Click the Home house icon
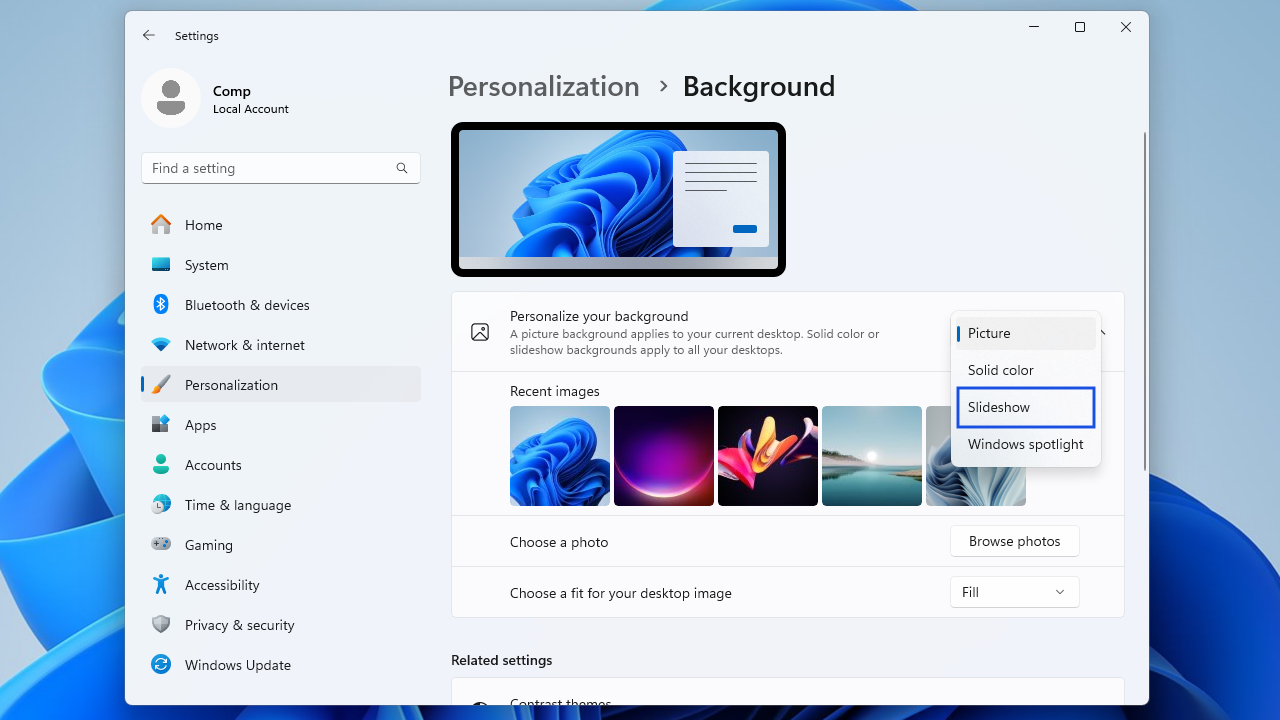The image size is (1280, 720). point(161,225)
